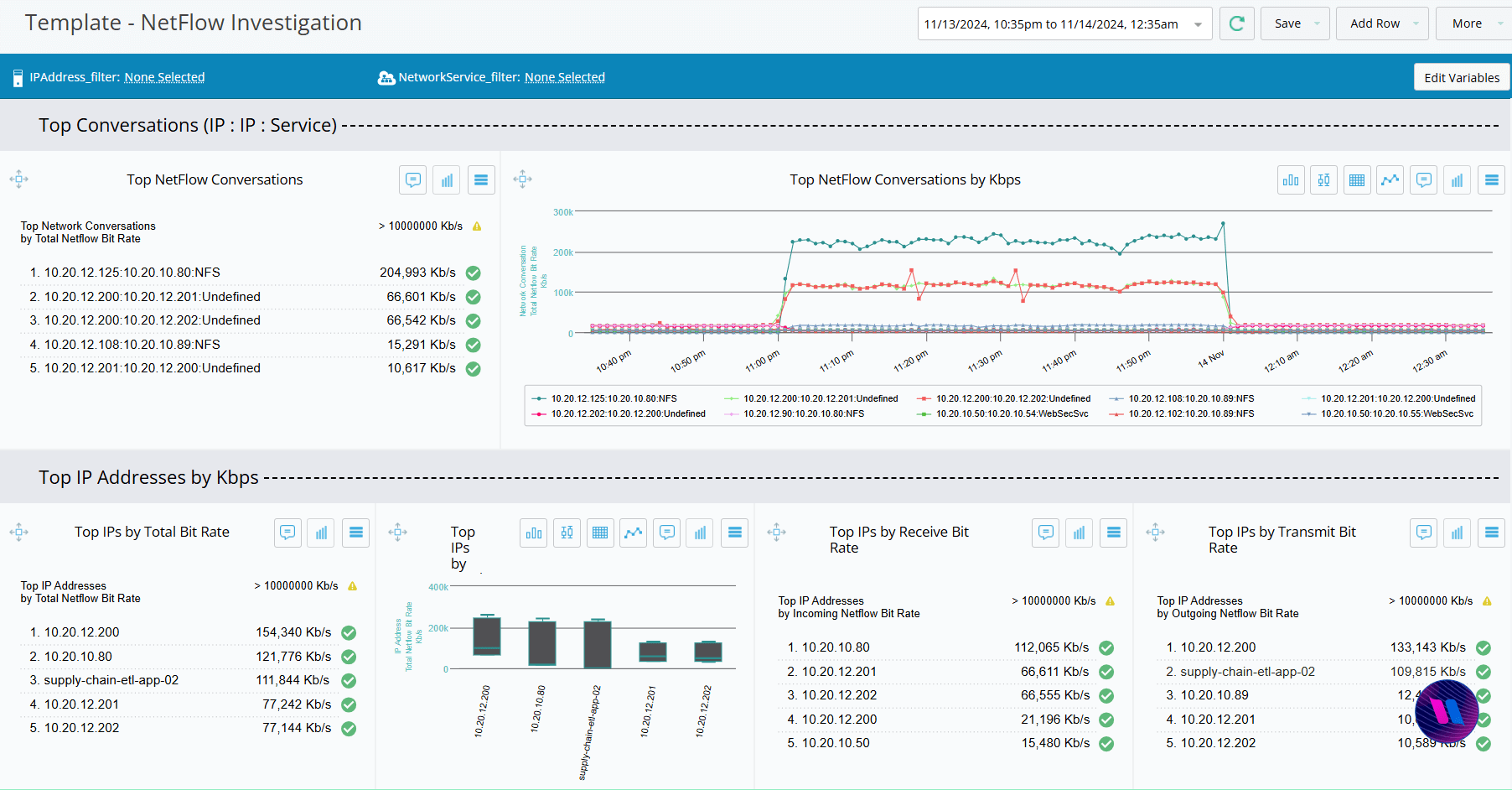The width and height of the screenshot is (1512, 790).
Task: Expand the Add Row dropdown arrow
Action: point(1416,23)
